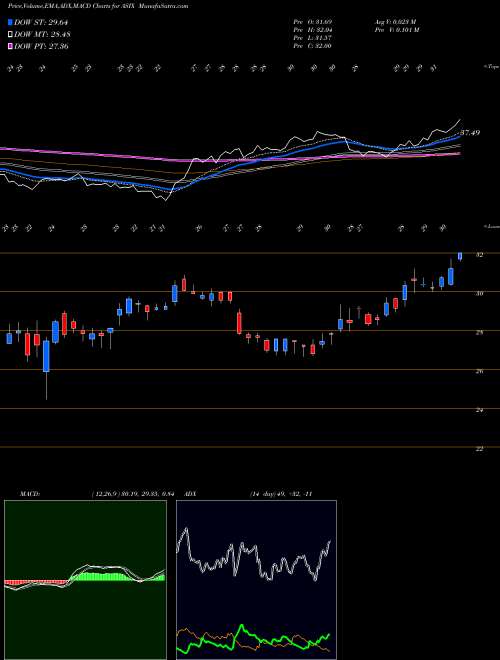Click the Avg V volume readout

click(x=395, y=22)
